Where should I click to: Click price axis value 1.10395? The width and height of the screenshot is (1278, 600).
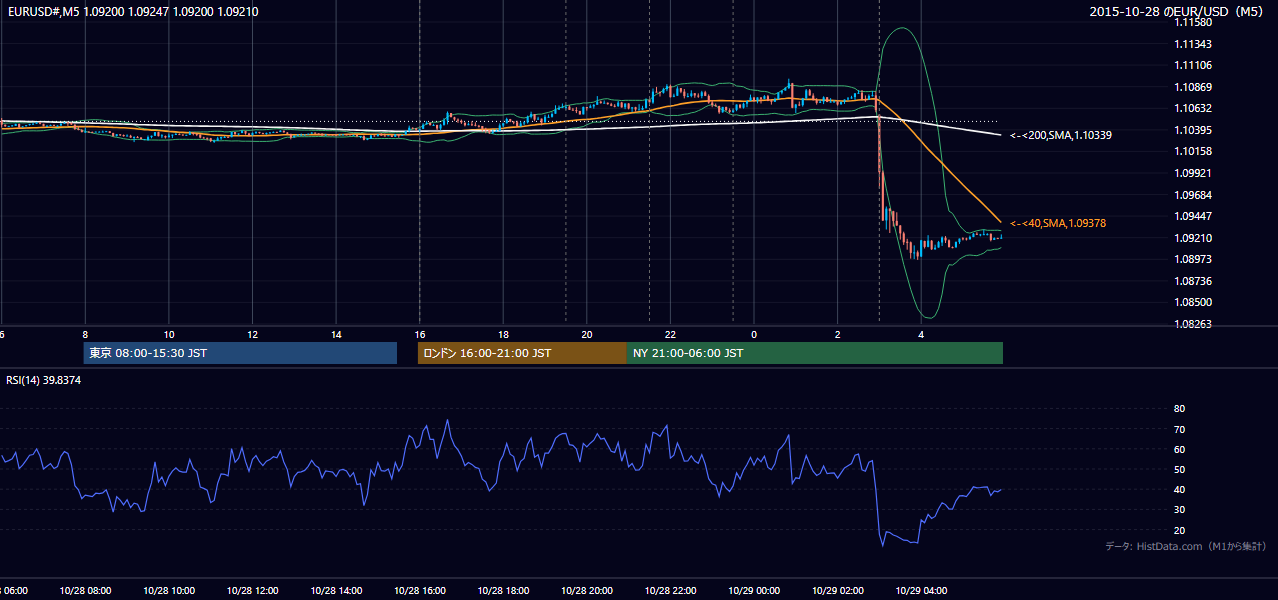[x=1192, y=130]
